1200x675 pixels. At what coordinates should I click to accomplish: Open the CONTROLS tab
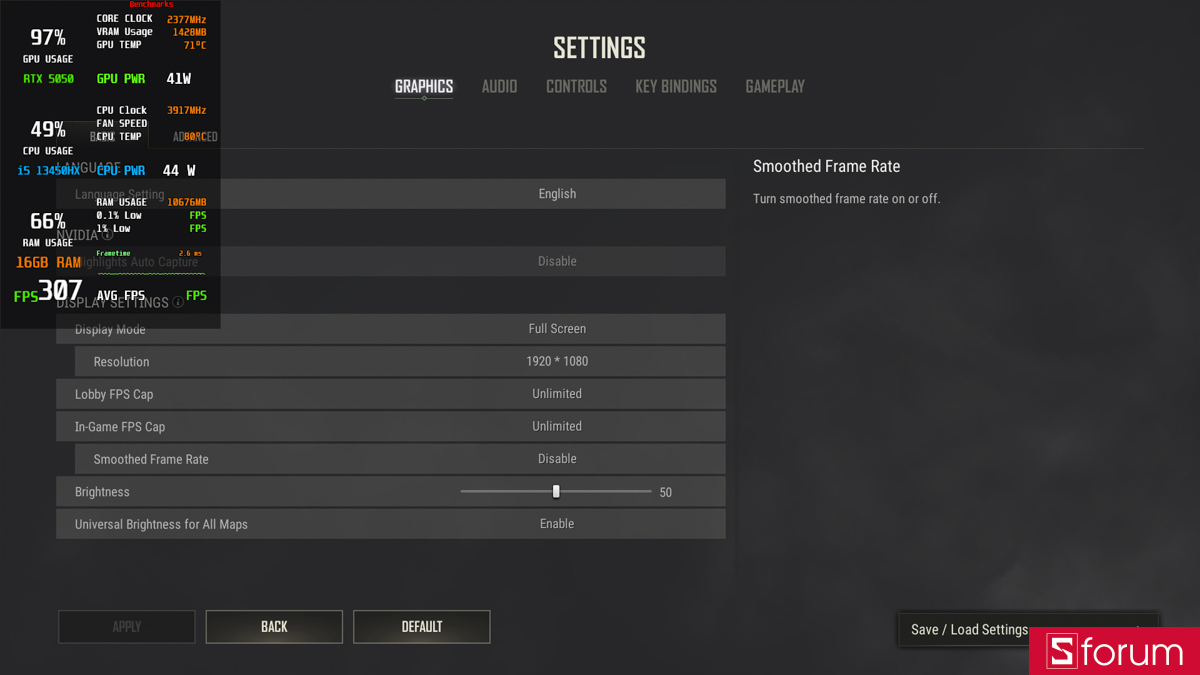[x=576, y=87]
